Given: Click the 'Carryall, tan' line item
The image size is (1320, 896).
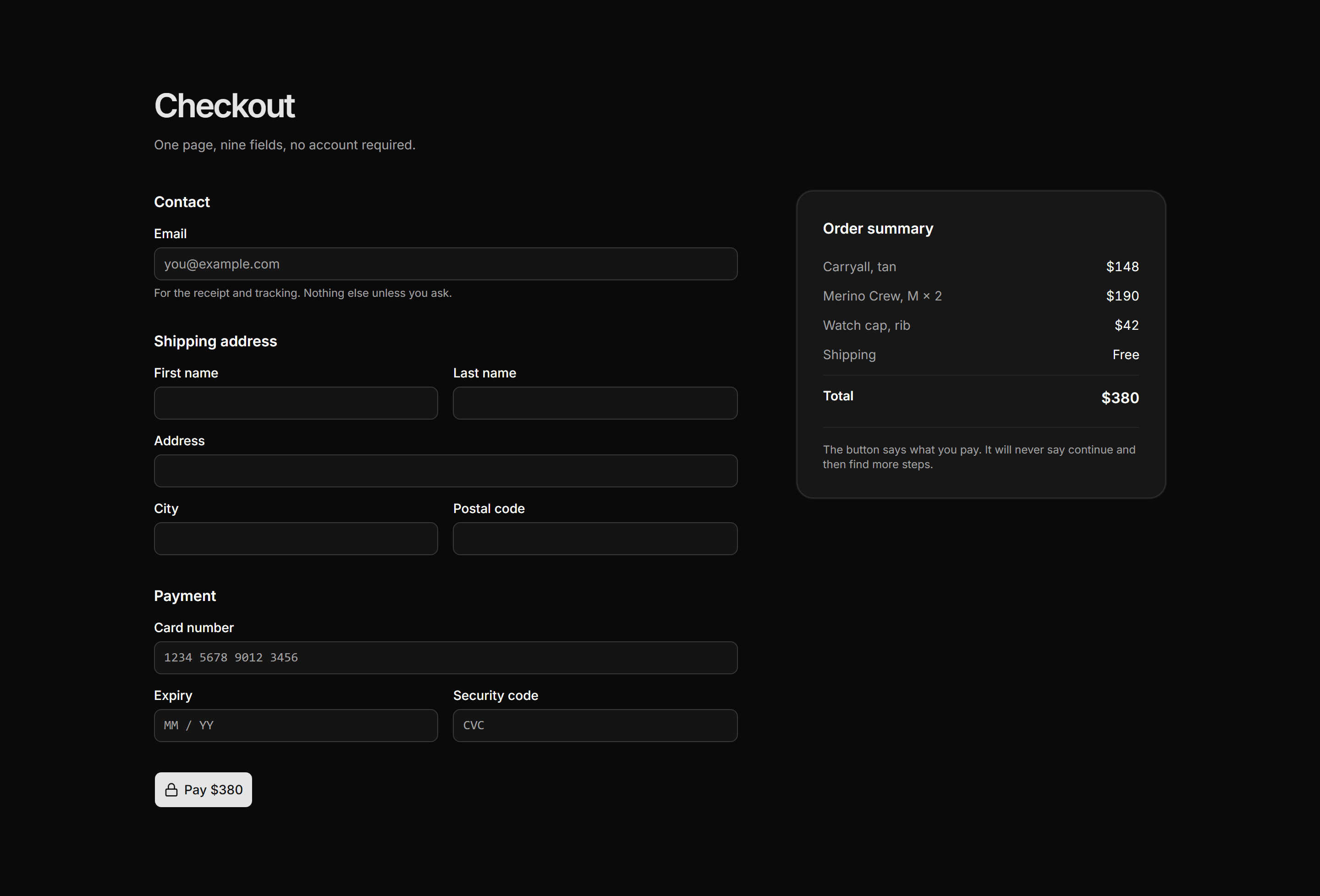Looking at the screenshot, I should click(x=859, y=267).
